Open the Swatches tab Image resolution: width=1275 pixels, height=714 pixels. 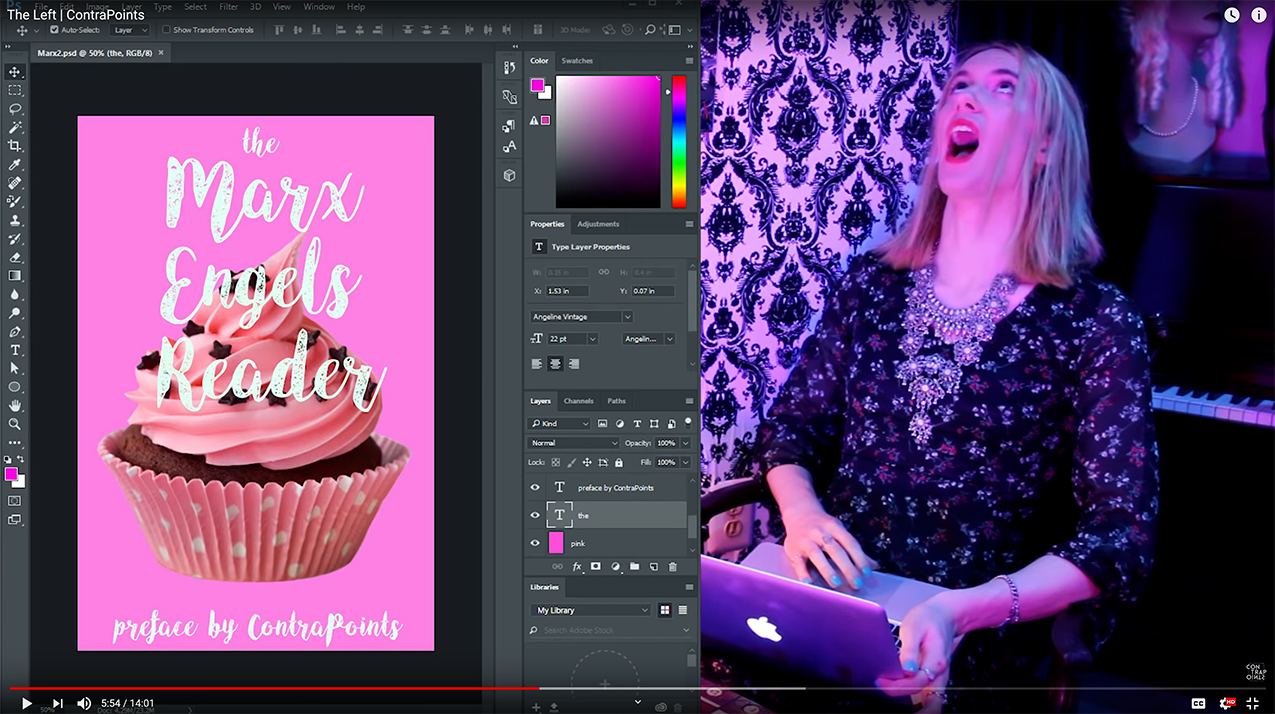577,61
